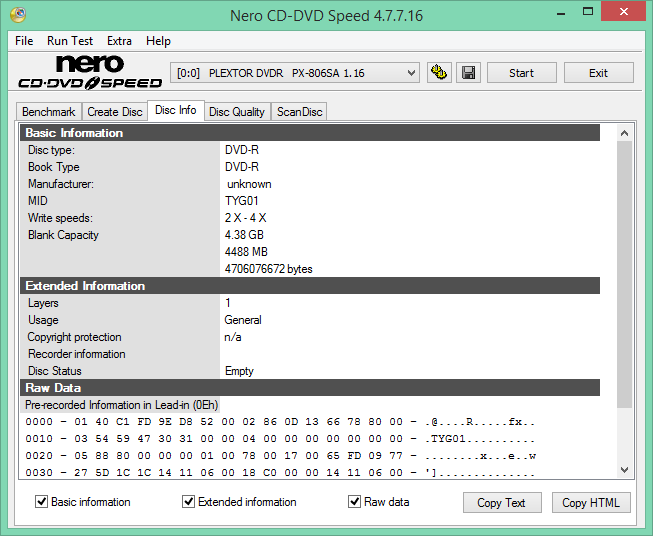Viewport: 653px width, 536px height.
Task: Click the Extended Information section header
Action: click(310, 286)
